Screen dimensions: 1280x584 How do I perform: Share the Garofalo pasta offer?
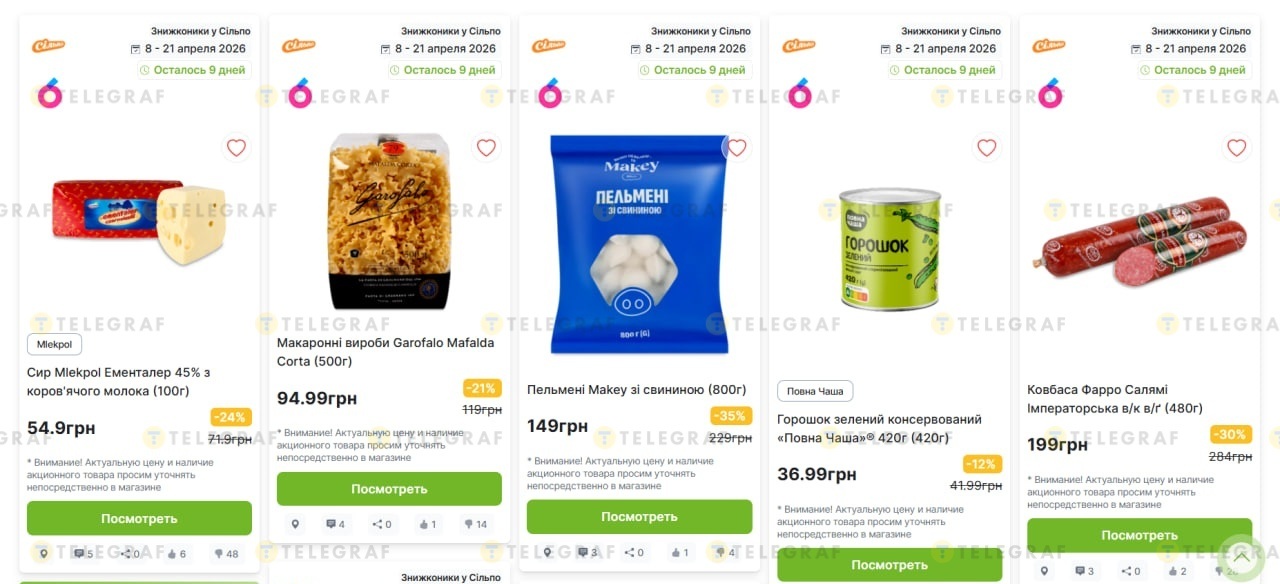[x=381, y=524]
